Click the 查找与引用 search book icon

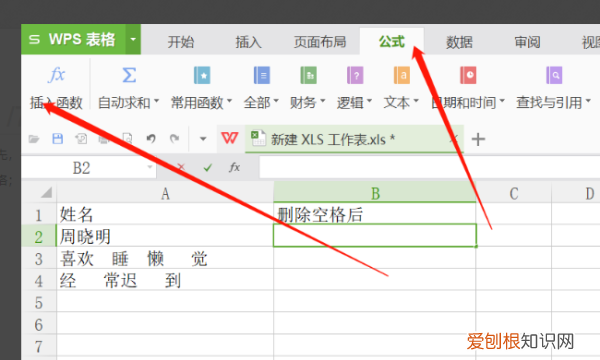(x=554, y=75)
